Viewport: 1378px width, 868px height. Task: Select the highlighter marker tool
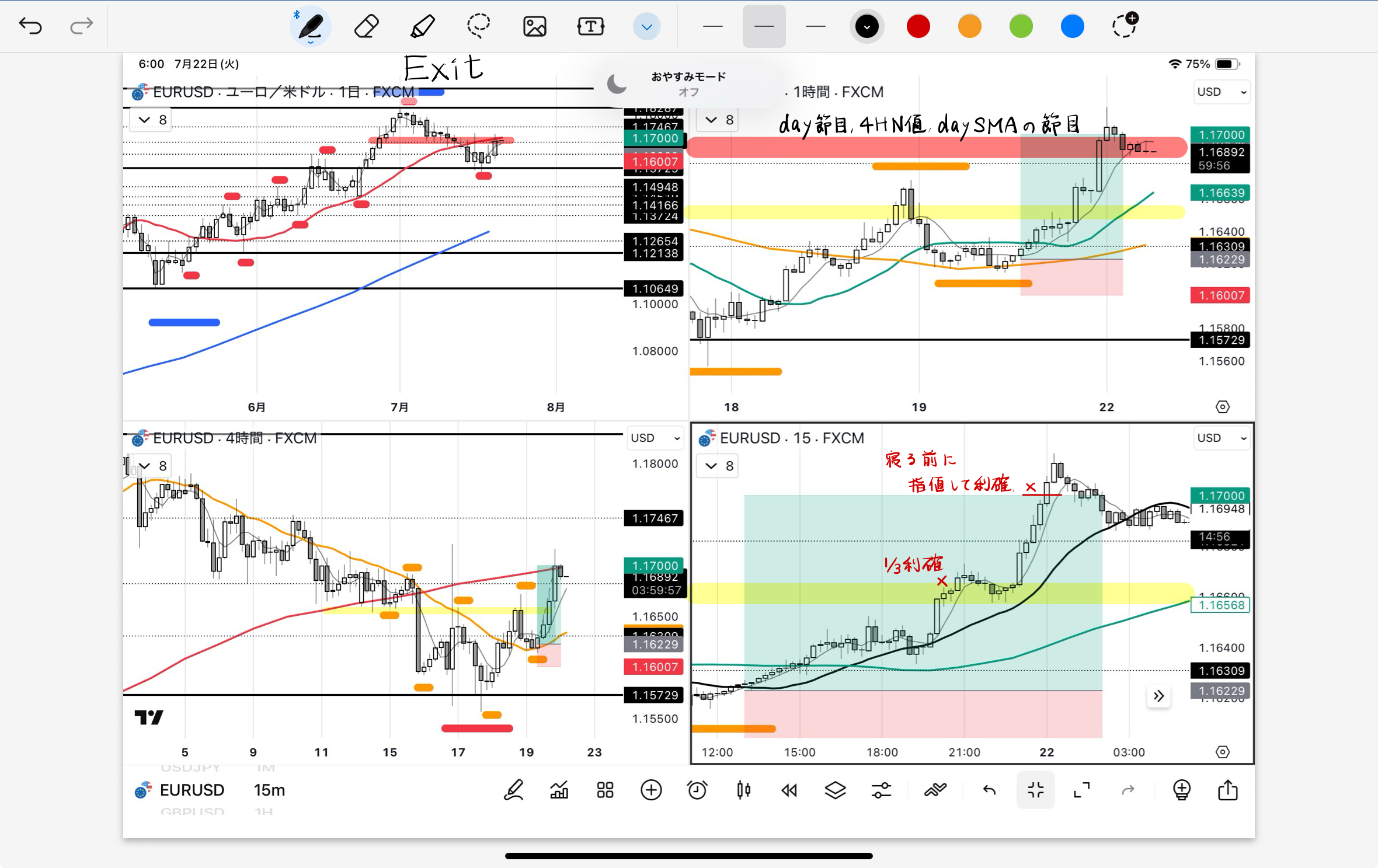point(422,26)
